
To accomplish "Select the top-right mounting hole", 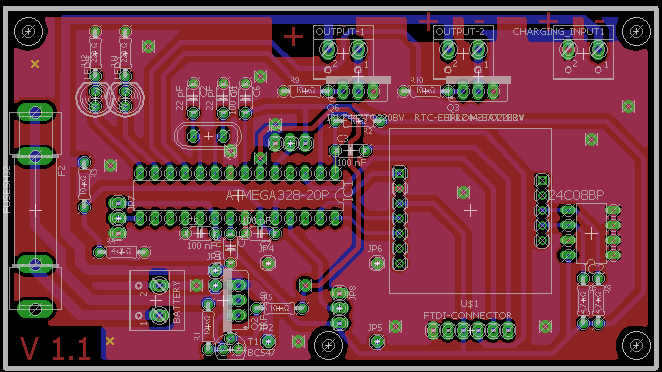I will click(x=636, y=31).
